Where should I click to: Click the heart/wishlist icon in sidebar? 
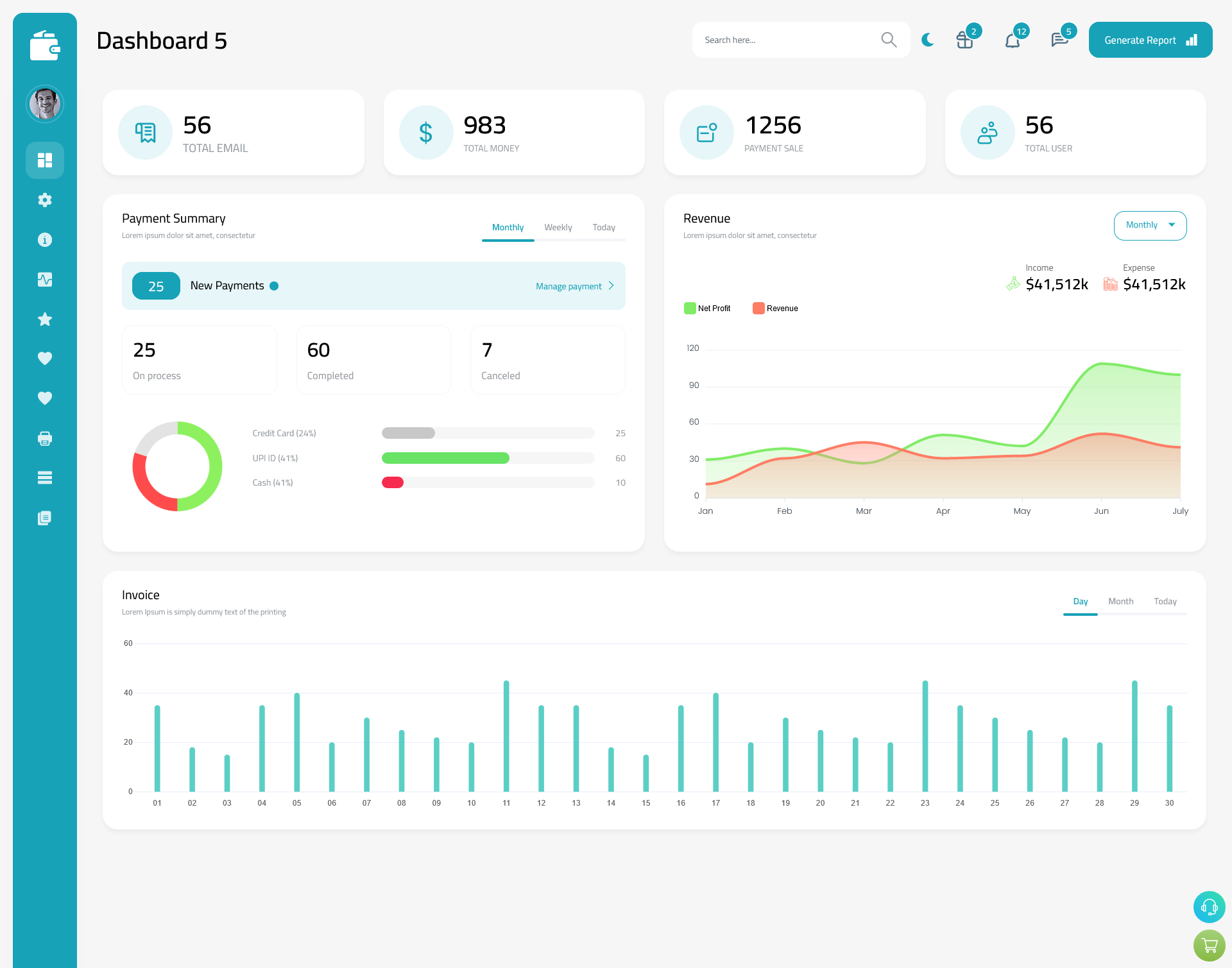[x=44, y=358]
